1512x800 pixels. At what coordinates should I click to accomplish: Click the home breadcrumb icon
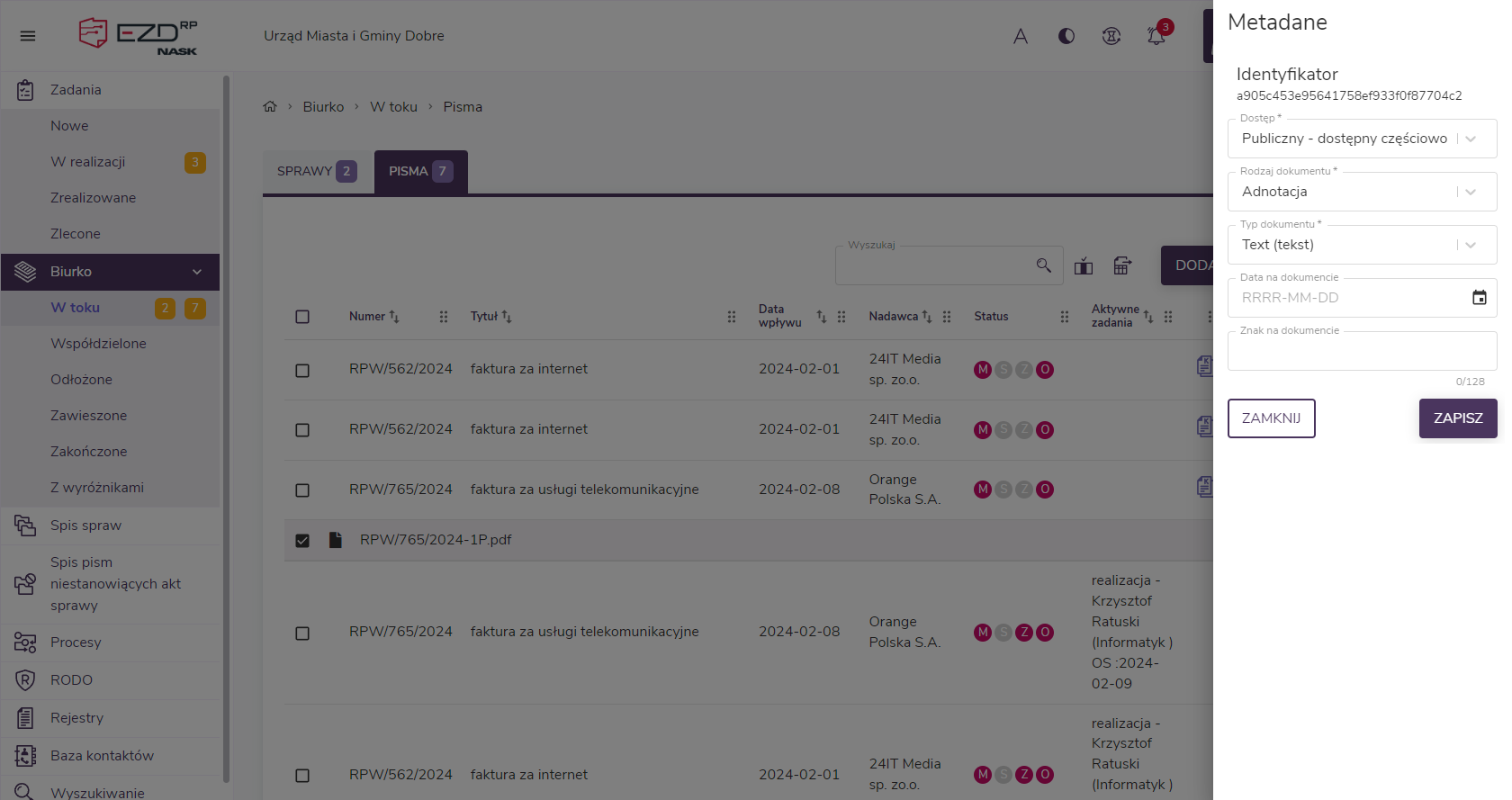[270, 107]
